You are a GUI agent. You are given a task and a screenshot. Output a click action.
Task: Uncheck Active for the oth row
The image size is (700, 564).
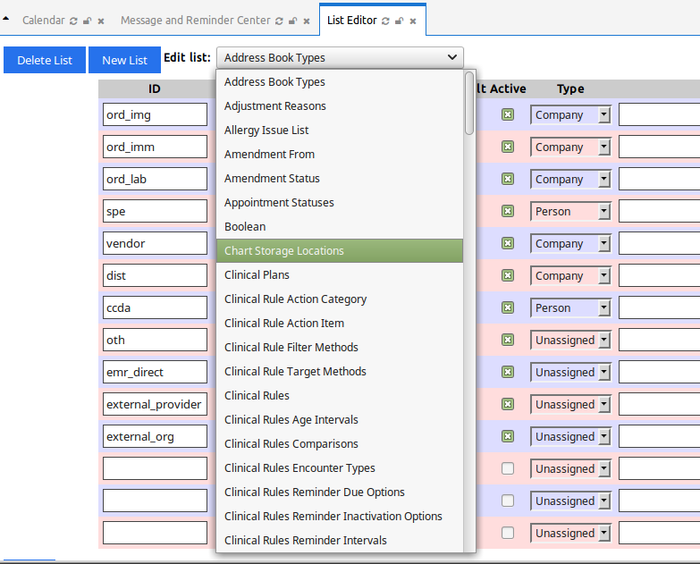508,340
